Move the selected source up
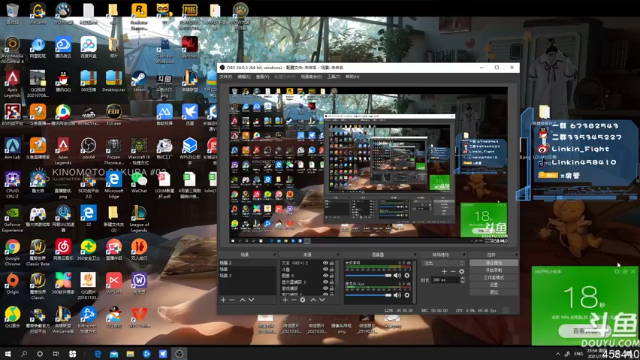Viewport: 640px width, 360px height. (x=313, y=300)
